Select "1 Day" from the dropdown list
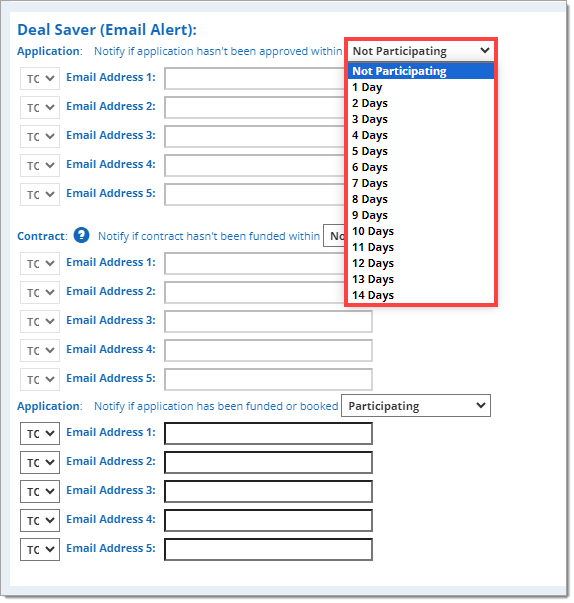This screenshot has height=603, width=574. 421,87
